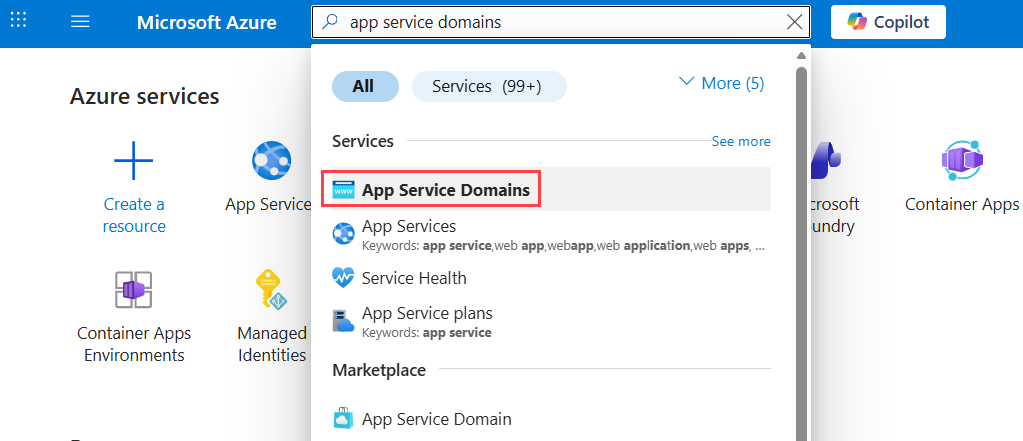Screen dimensions: 1023x441
Task: Click into the 'app service domains' search box
Action: 561,22
